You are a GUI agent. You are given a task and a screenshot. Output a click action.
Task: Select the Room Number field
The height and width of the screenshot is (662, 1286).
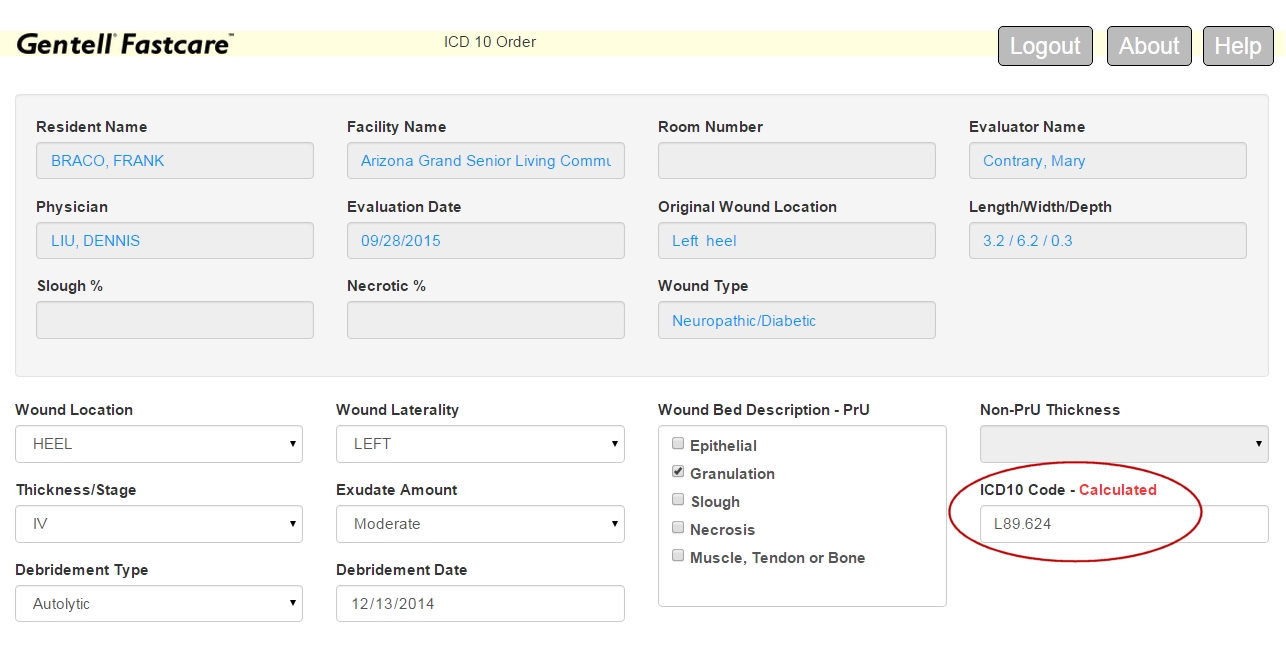[x=796, y=160]
